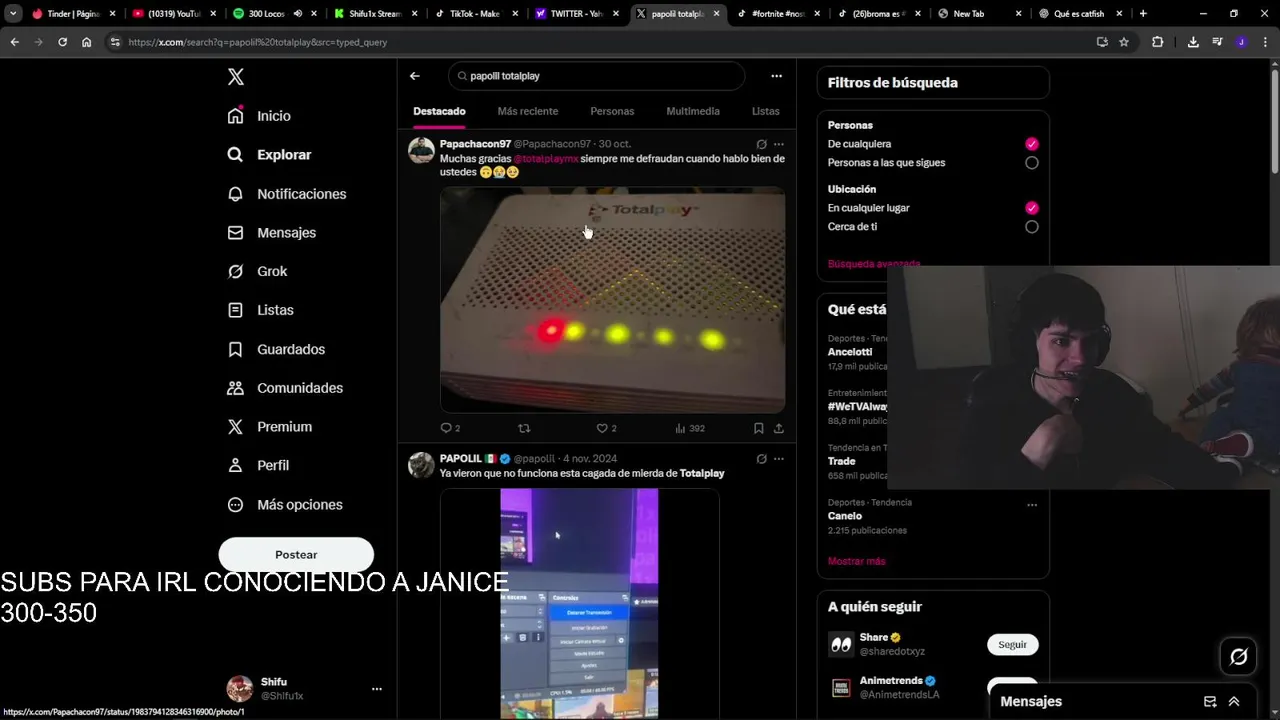Viewport: 1280px width, 720px height.
Task: Click the back arrow beside search
Action: pyautogui.click(x=415, y=76)
